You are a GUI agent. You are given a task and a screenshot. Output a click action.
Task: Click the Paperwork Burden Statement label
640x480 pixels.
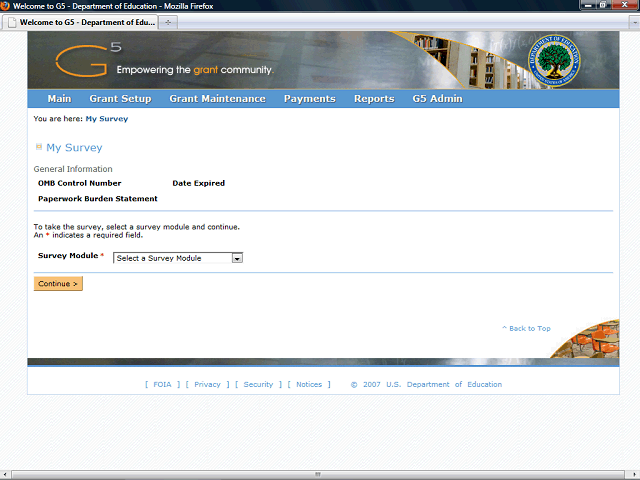pos(98,199)
